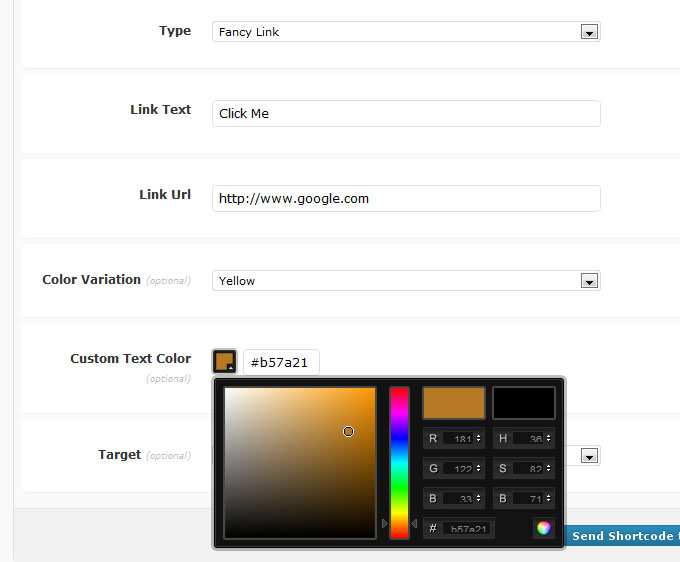Image resolution: width=680 pixels, height=562 pixels.
Task: Click the Link Url input field
Action: (x=406, y=198)
